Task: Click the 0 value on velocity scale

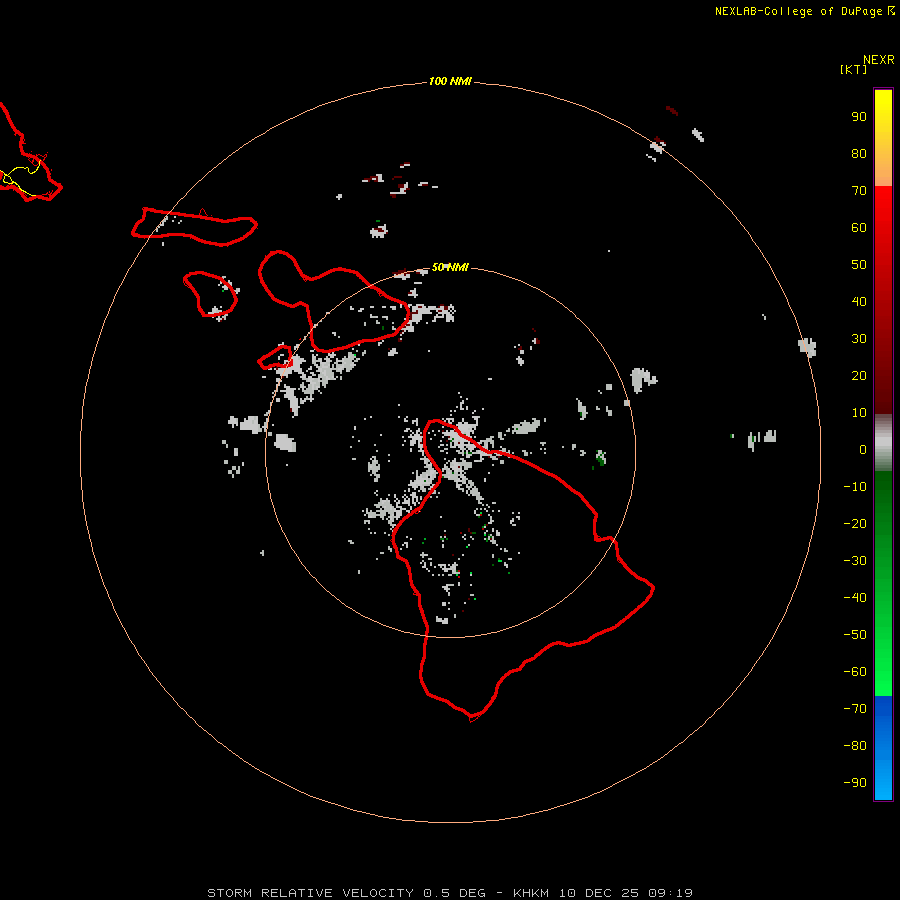Action: coord(863,449)
